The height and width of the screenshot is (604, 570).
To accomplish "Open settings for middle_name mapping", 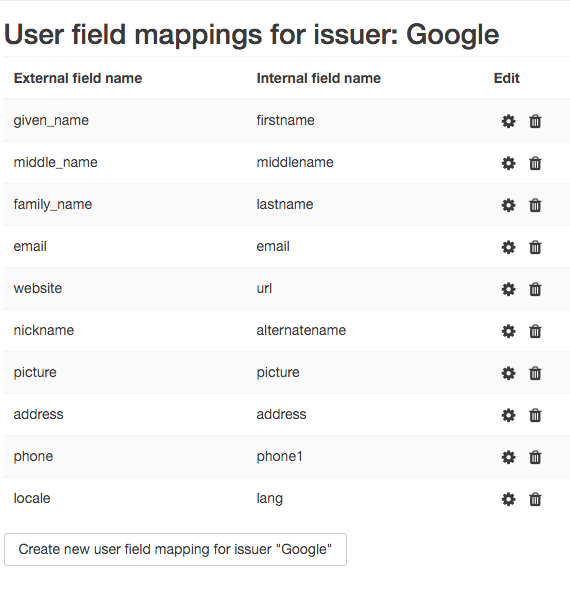I will [x=508, y=163].
